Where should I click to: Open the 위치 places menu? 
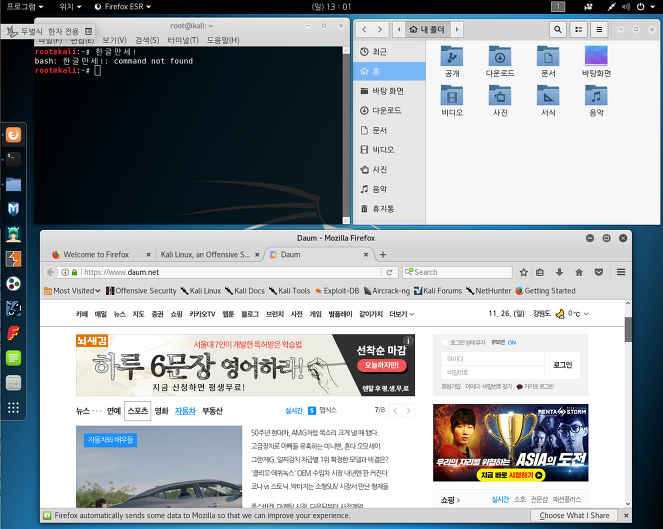[x=70, y=7]
